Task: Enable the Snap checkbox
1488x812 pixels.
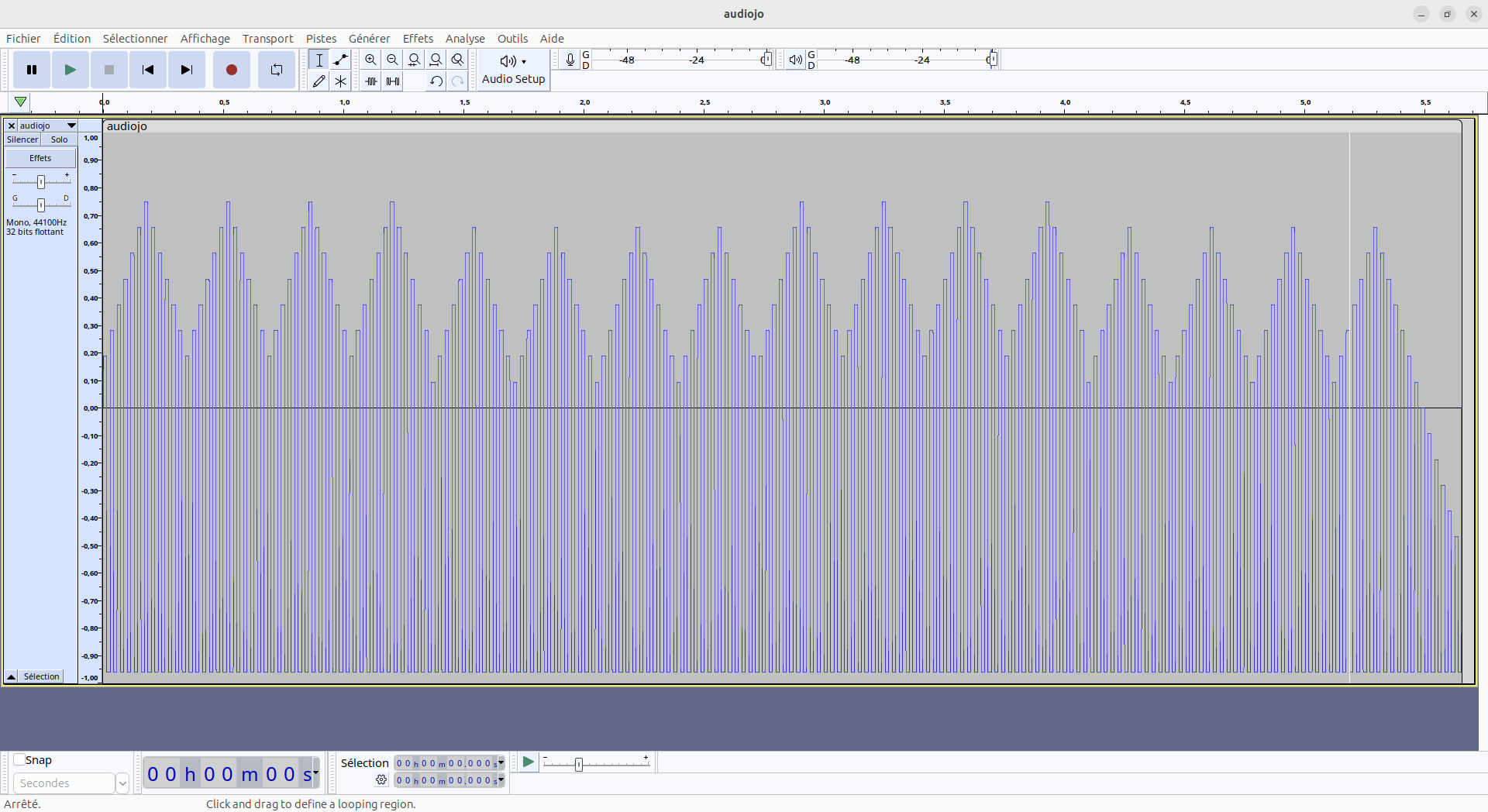Action: click(x=20, y=760)
